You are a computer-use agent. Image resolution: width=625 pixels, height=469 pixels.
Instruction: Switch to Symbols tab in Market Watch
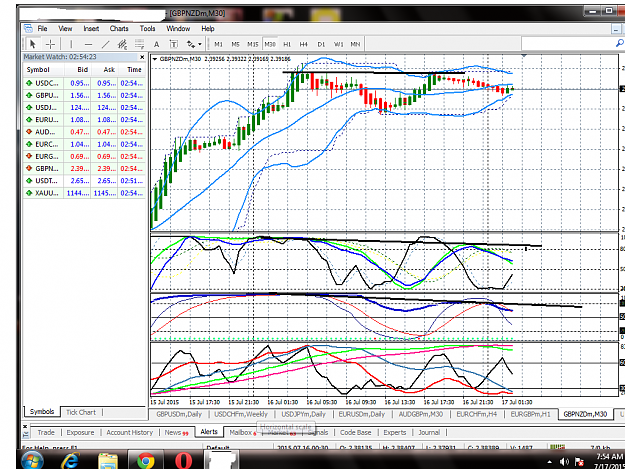point(42,412)
